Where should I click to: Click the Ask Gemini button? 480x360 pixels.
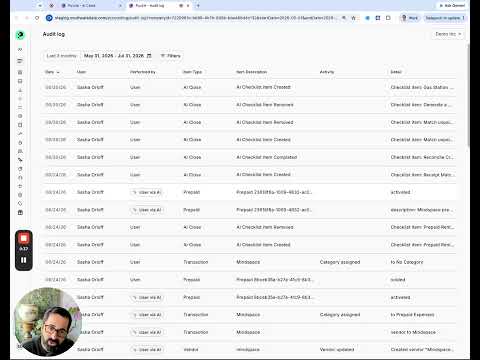click(452, 6)
